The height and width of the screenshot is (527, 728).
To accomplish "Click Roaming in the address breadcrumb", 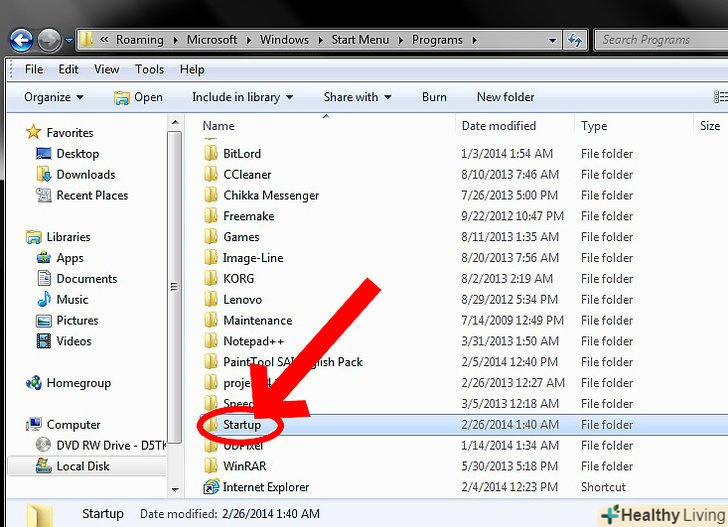I will pyautogui.click(x=139, y=40).
